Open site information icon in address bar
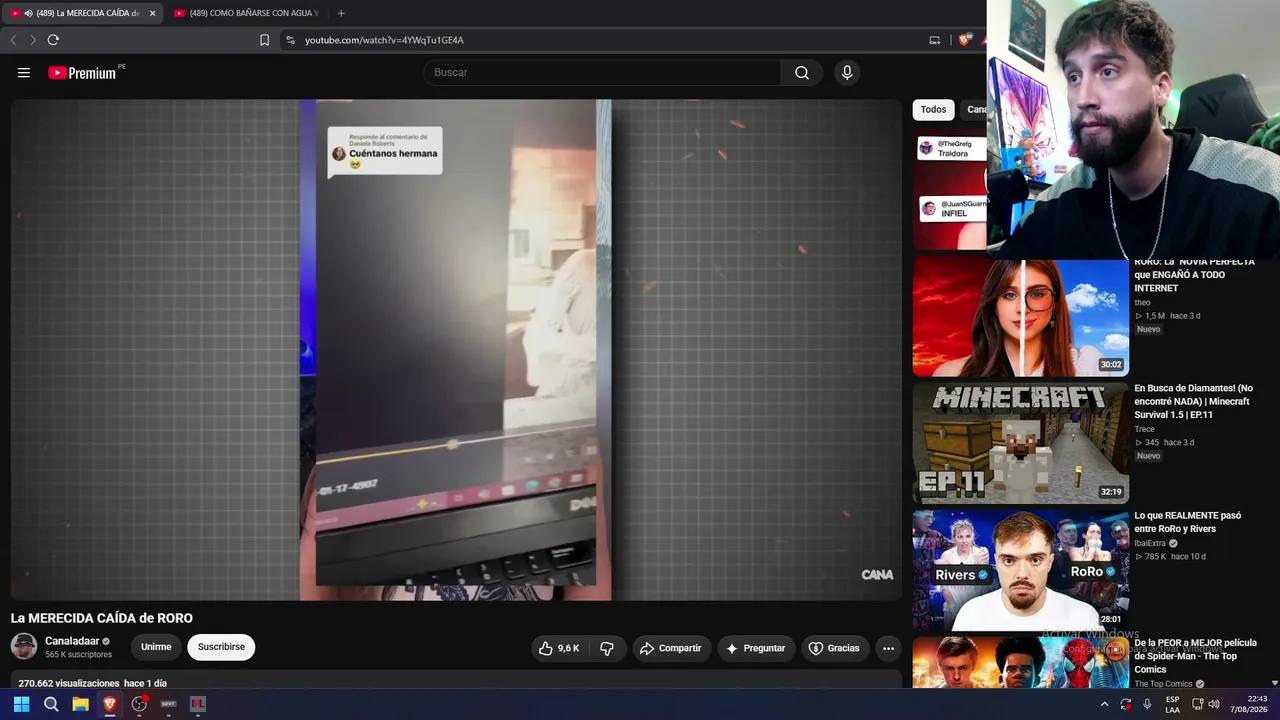 tap(290, 40)
